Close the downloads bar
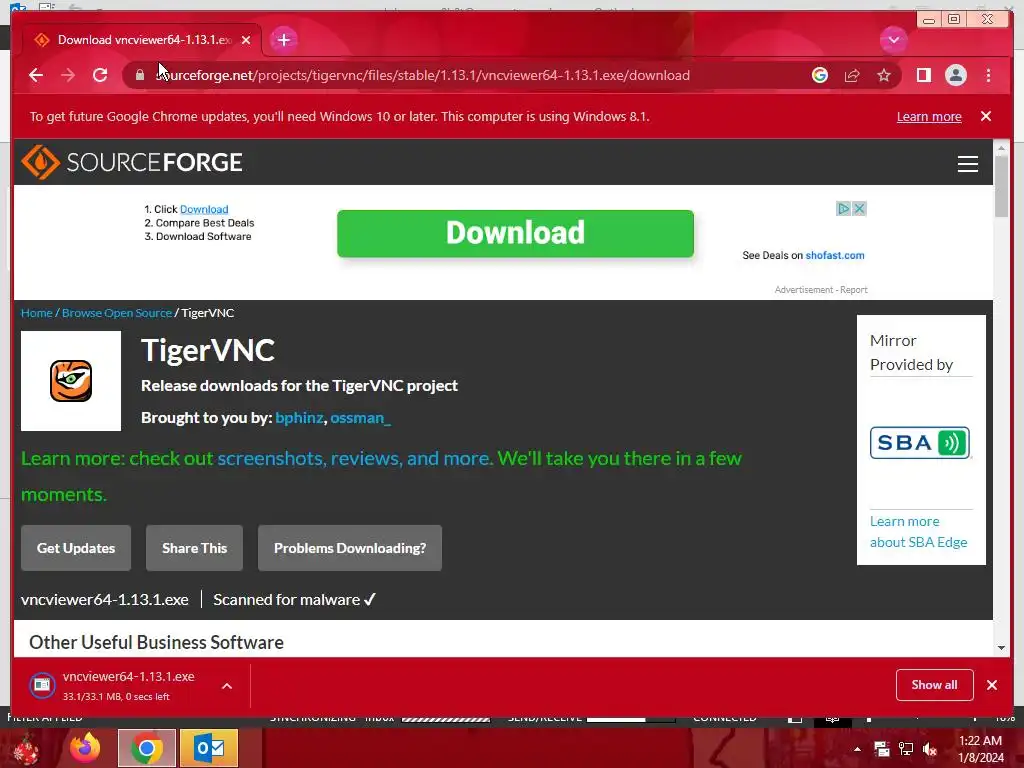Image resolution: width=1024 pixels, height=768 pixels. click(991, 685)
